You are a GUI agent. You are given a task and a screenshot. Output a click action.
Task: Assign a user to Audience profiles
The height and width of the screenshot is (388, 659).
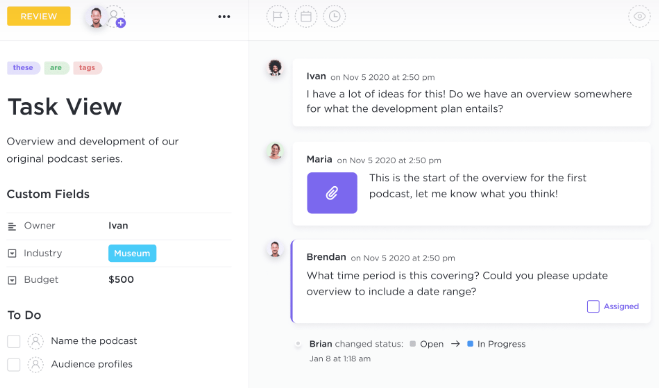click(x=36, y=364)
